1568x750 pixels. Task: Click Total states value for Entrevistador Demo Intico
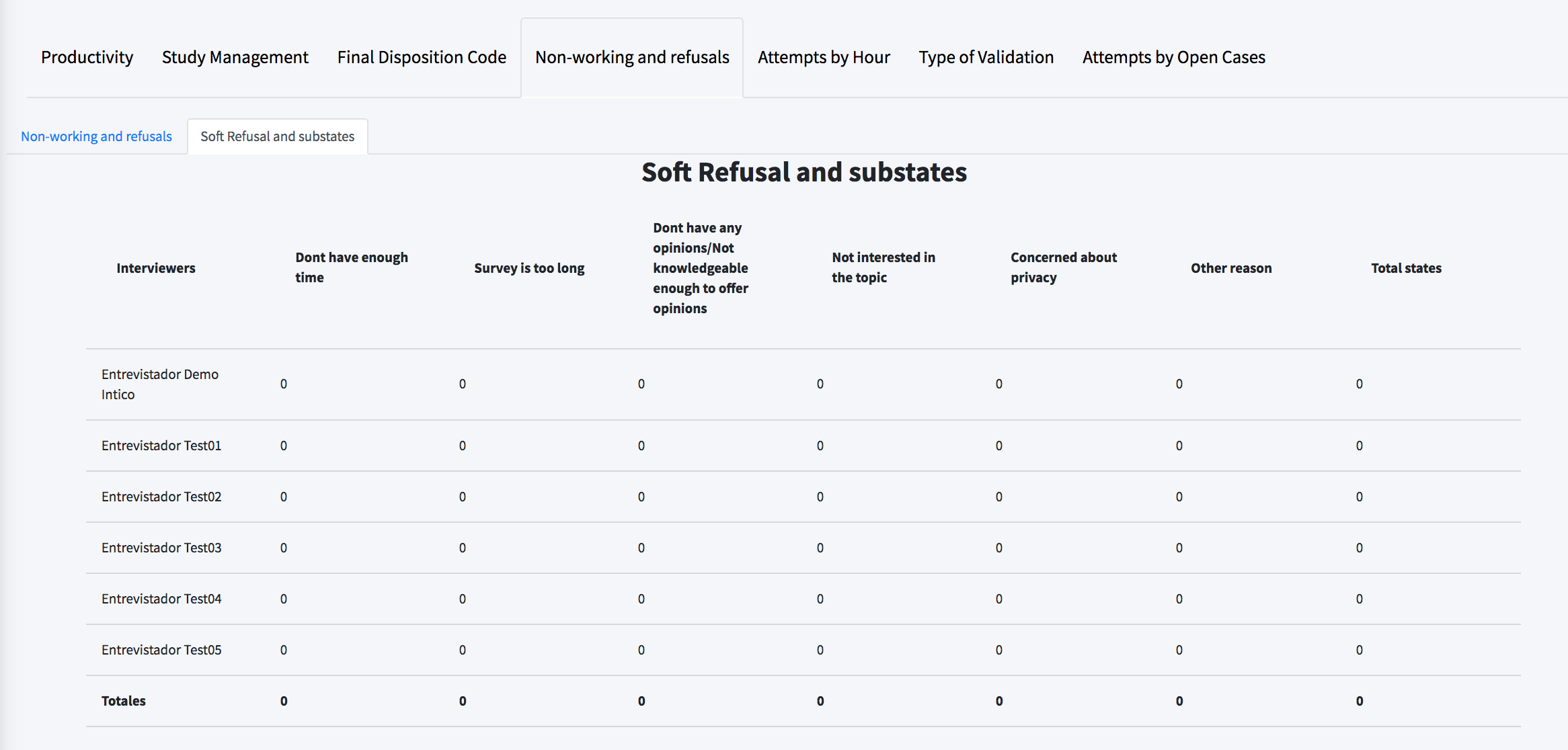click(x=1360, y=384)
